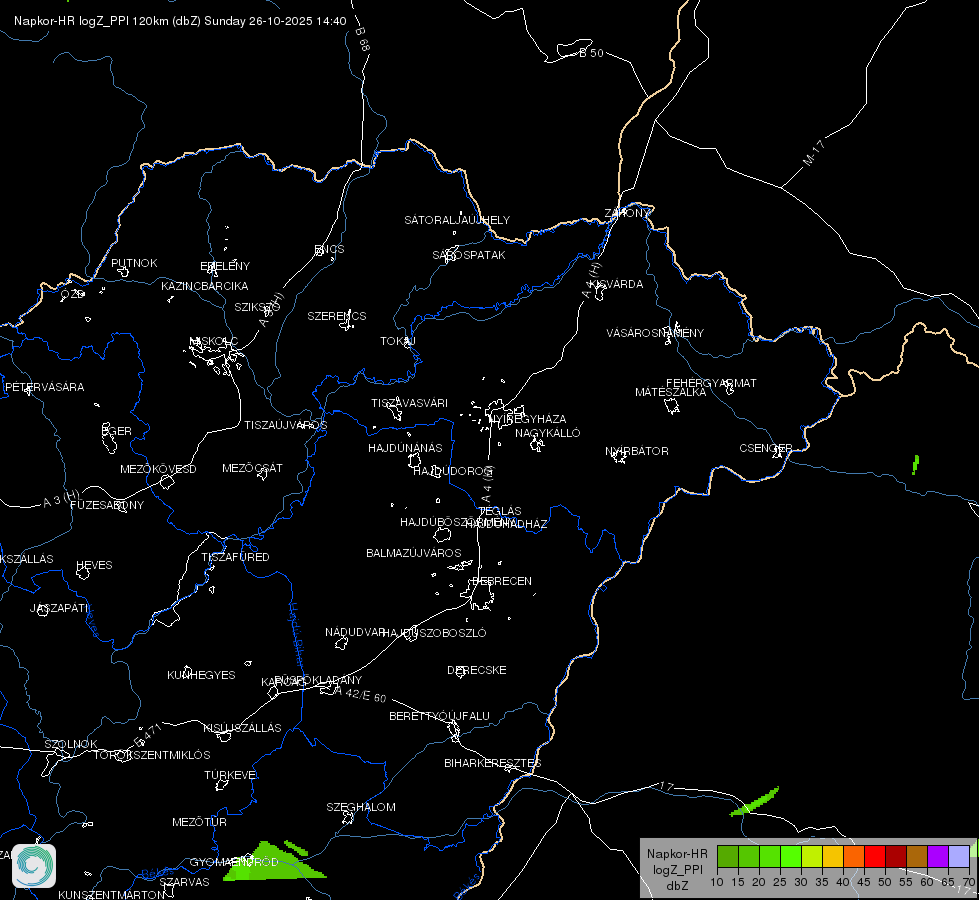
Task: Click the elongated green echo near road 17
Action: pyautogui.click(x=755, y=802)
